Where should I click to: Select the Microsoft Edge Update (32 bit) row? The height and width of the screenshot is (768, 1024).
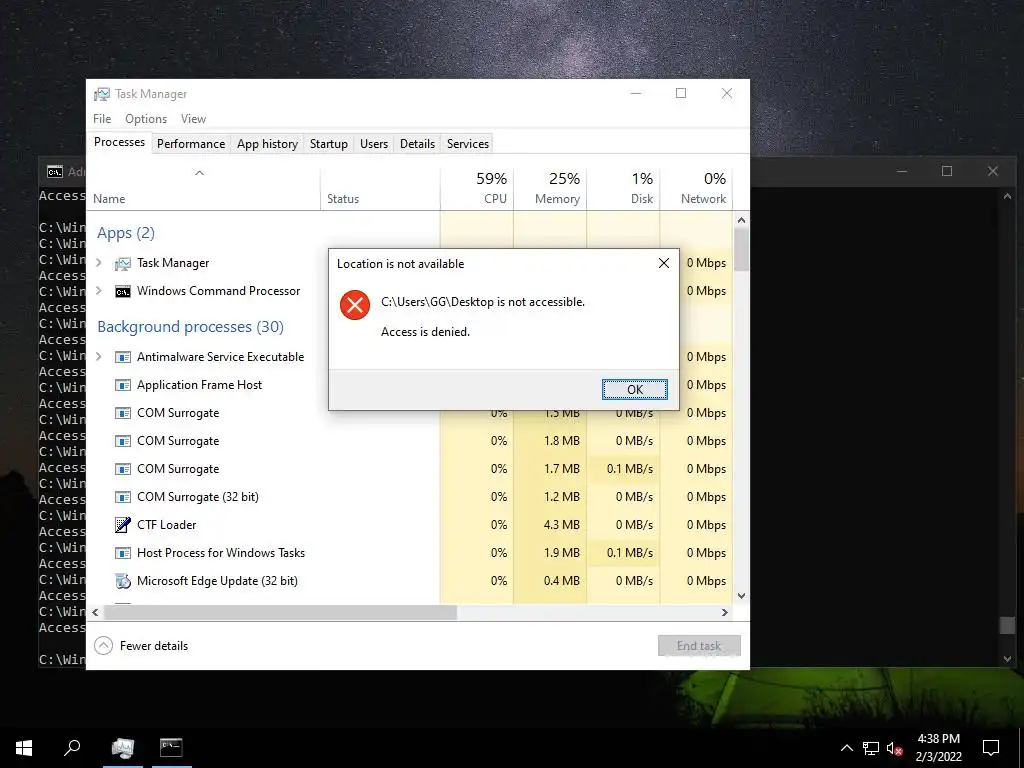pyautogui.click(x=409, y=581)
